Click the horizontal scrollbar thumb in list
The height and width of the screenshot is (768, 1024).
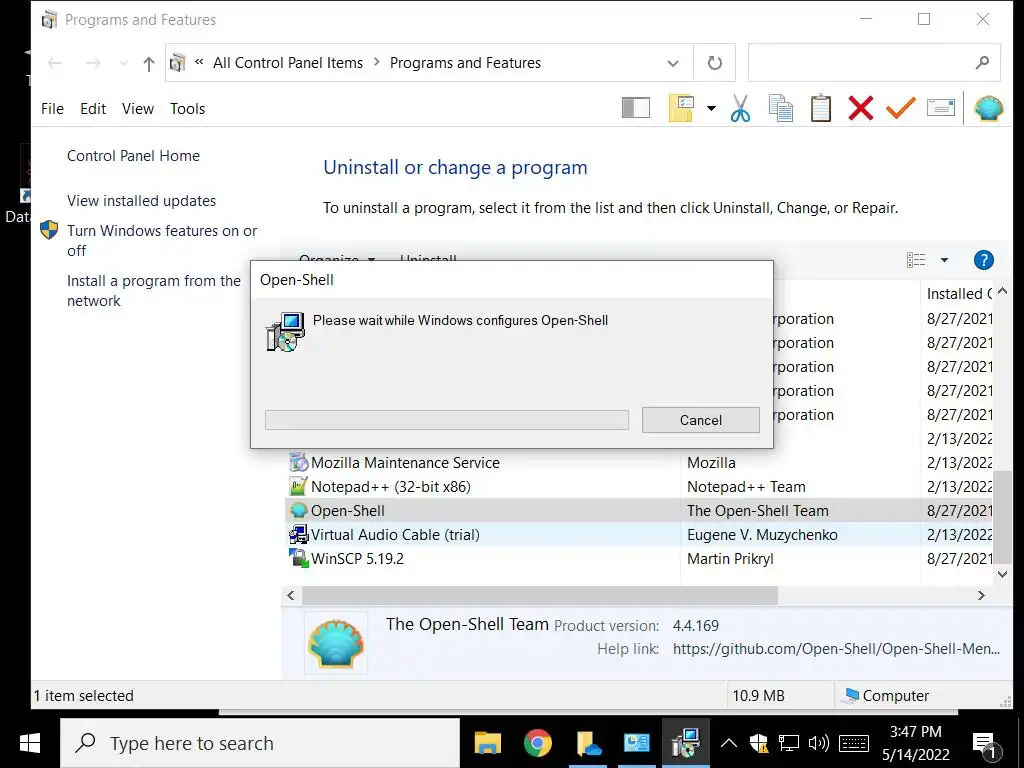539,596
